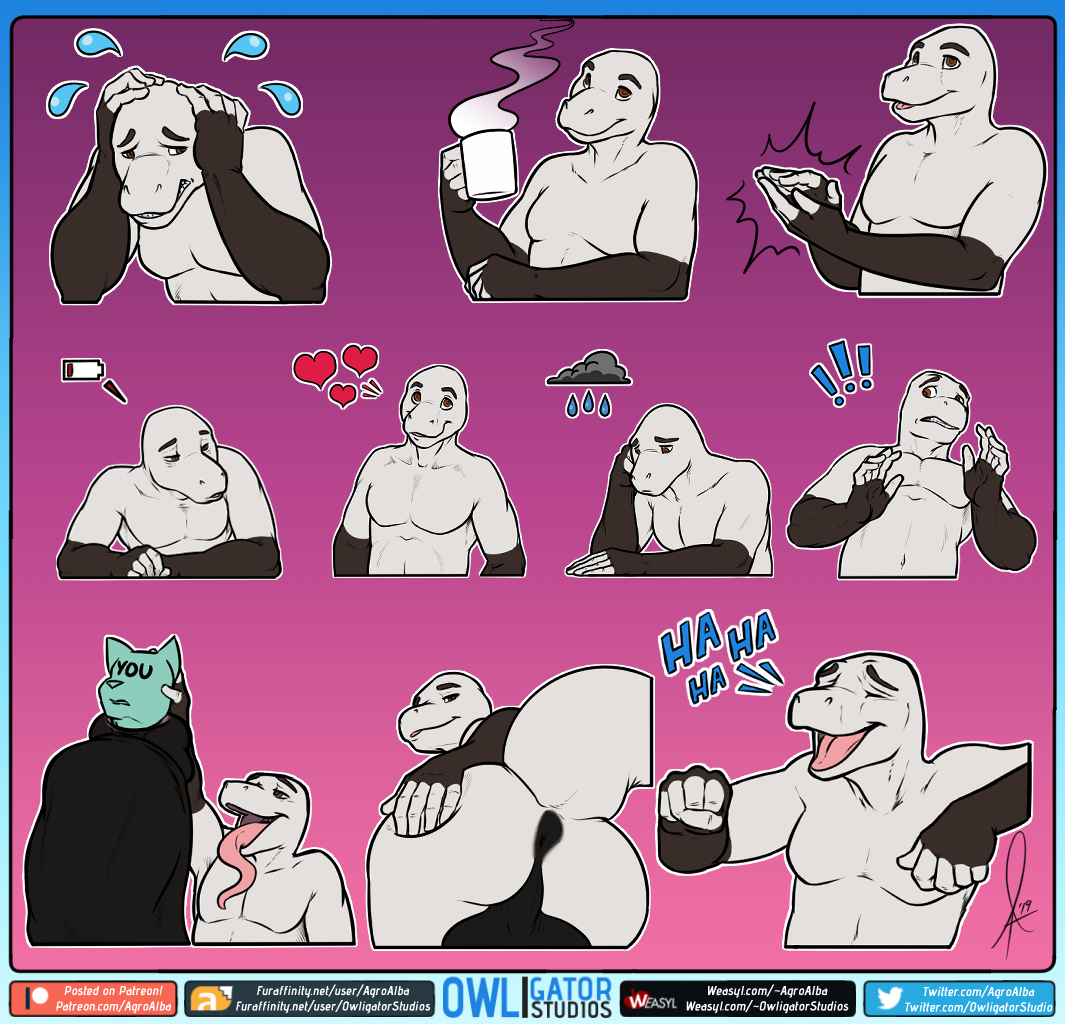The height and width of the screenshot is (1024, 1065).
Task: Open the Furaffinity.net/user/AgroAlba link
Action: 333,991
